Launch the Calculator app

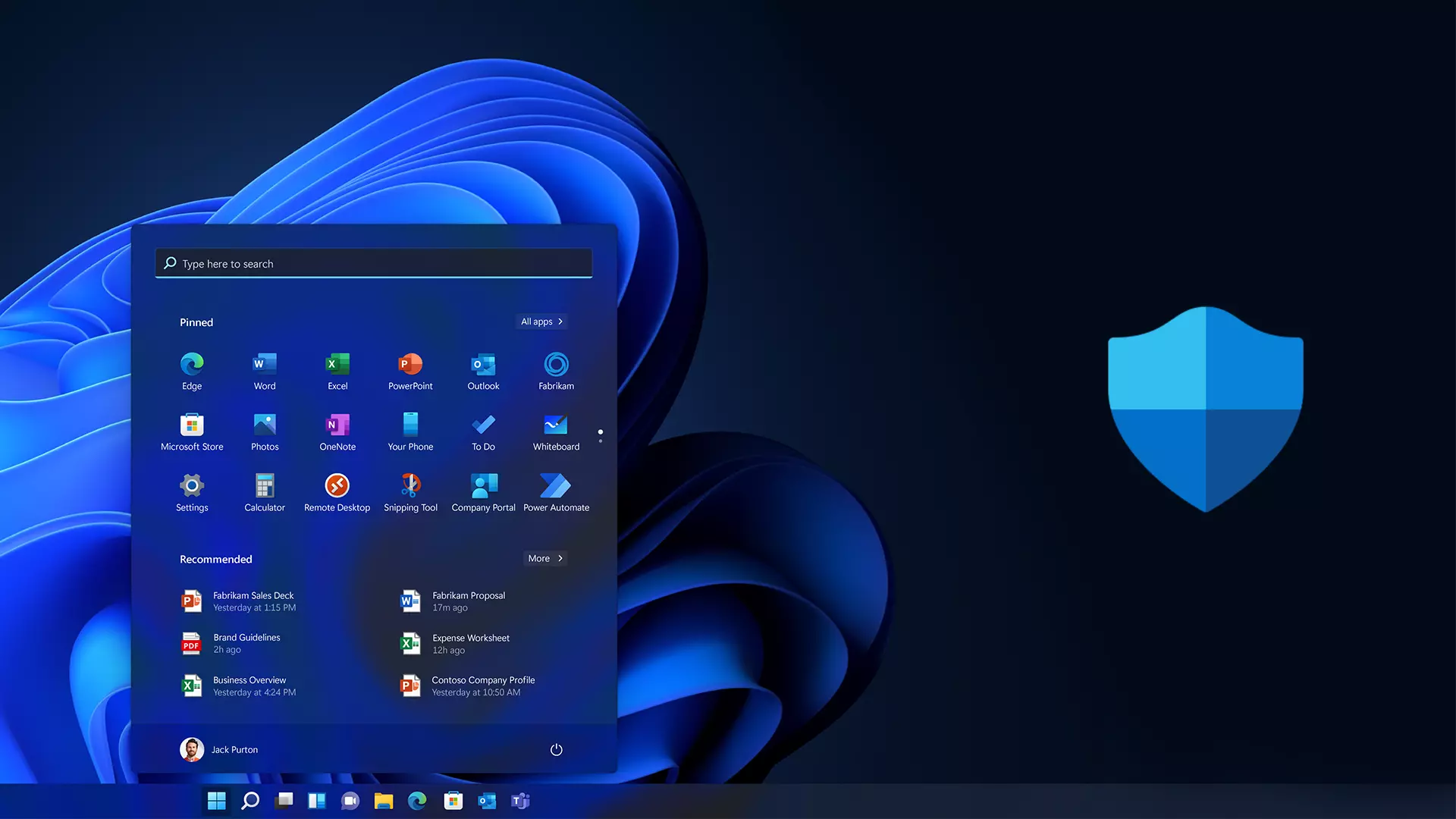[265, 492]
